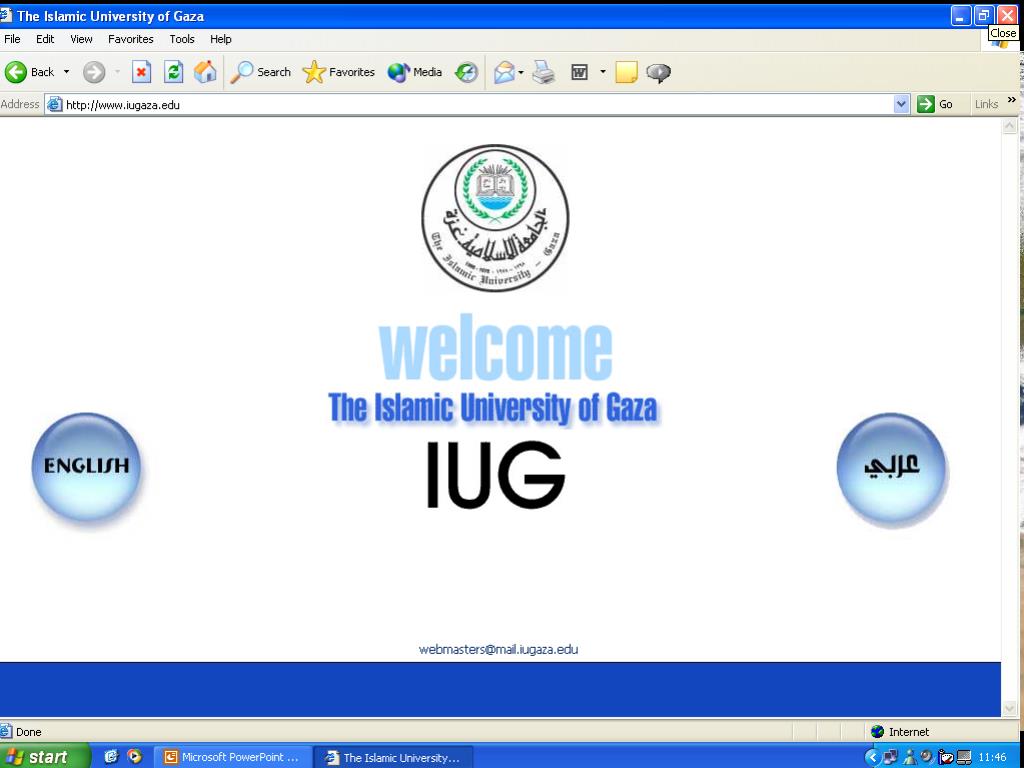Print the page with printer icon
This screenshot has height=768, width=1024.
(x=543, y=72)
